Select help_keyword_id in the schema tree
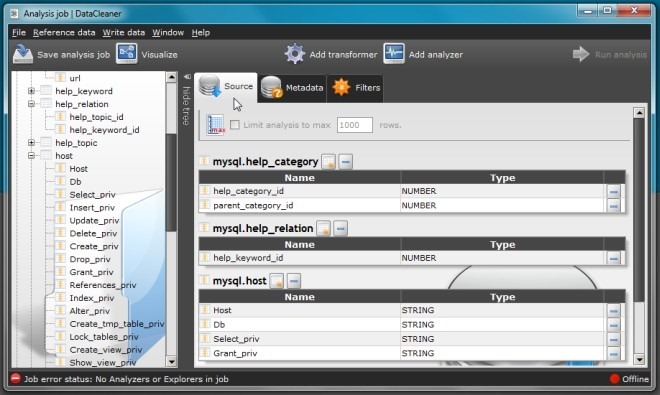Viewport: 660px width, 395px height. coord(104,130)
